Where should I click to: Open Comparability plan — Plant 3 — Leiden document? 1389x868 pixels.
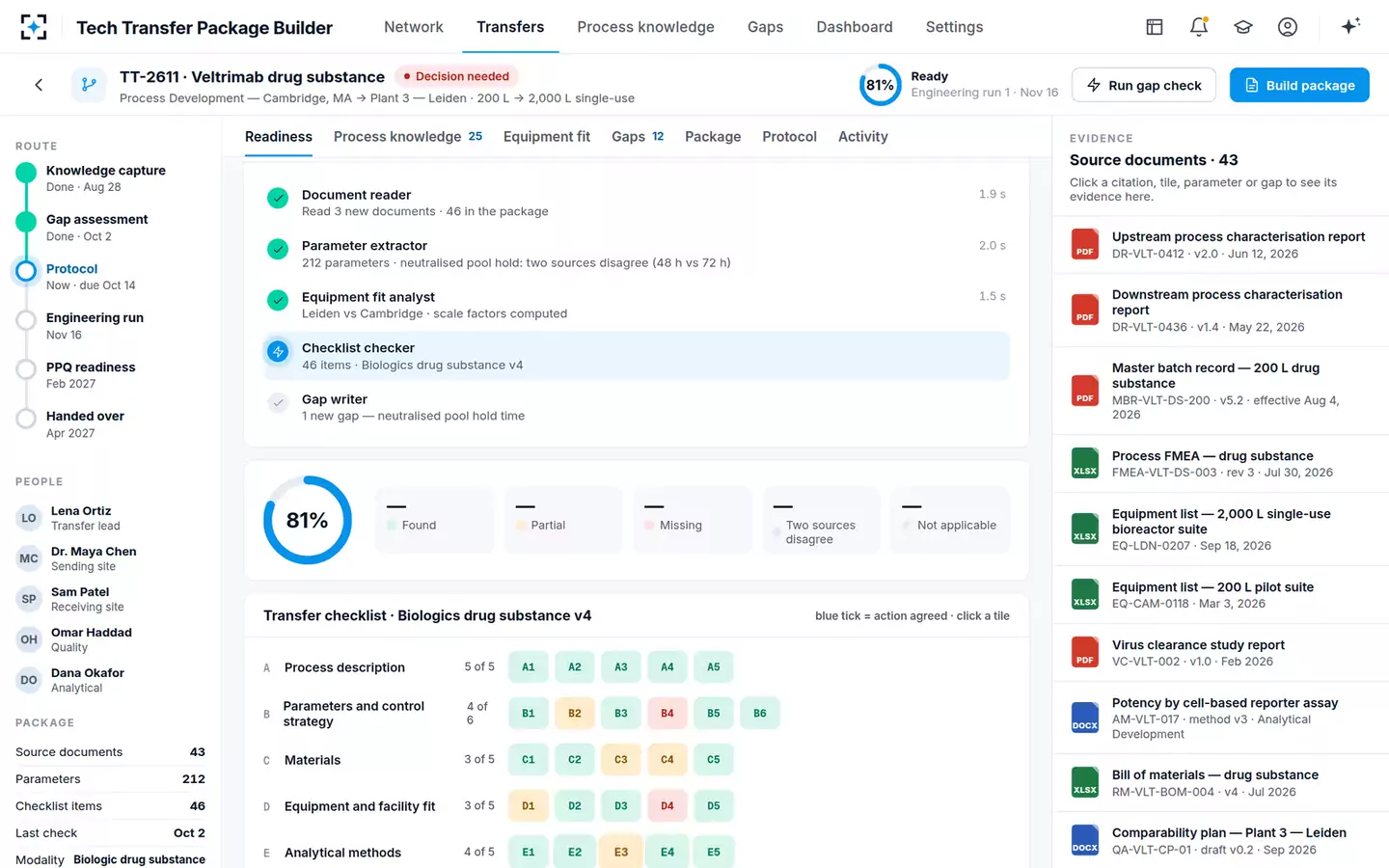tap(1220, 840)
